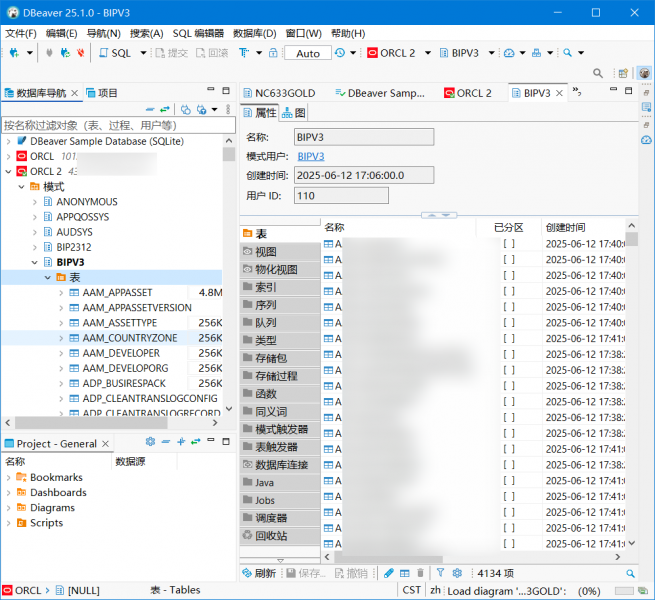The height and width of the screenshot is (600, 655).
Task: Toggle partitioned checkbox in fourth table row
Action: coord(509,291)
